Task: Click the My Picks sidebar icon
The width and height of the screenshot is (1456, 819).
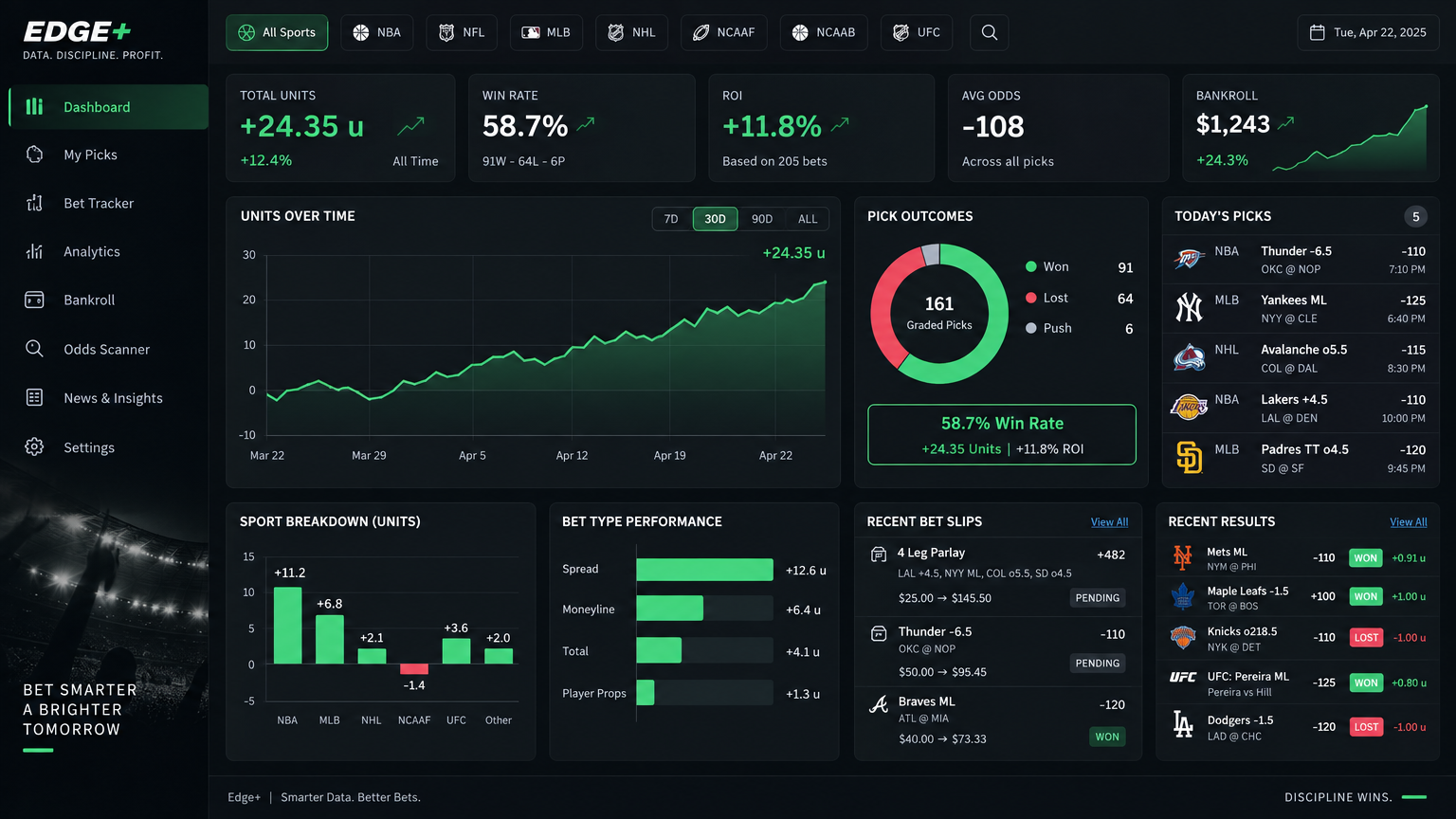Action: (x=34, y=155)
